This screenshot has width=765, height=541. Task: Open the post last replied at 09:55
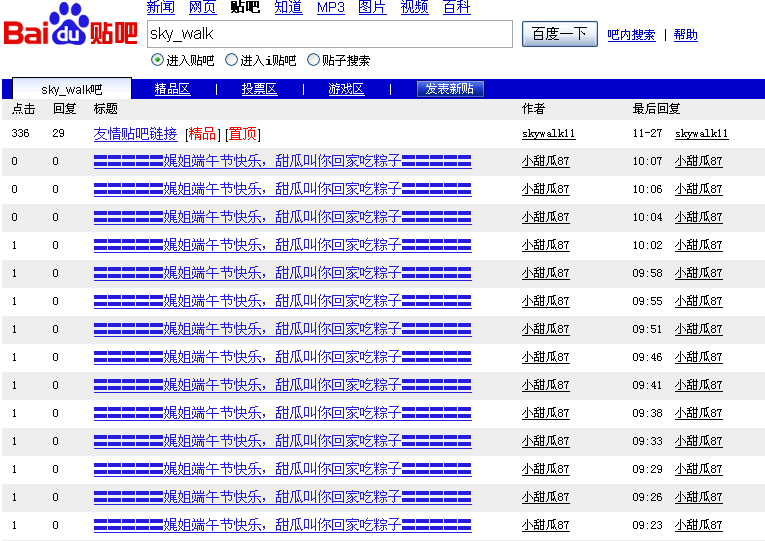tap(282, 301)
